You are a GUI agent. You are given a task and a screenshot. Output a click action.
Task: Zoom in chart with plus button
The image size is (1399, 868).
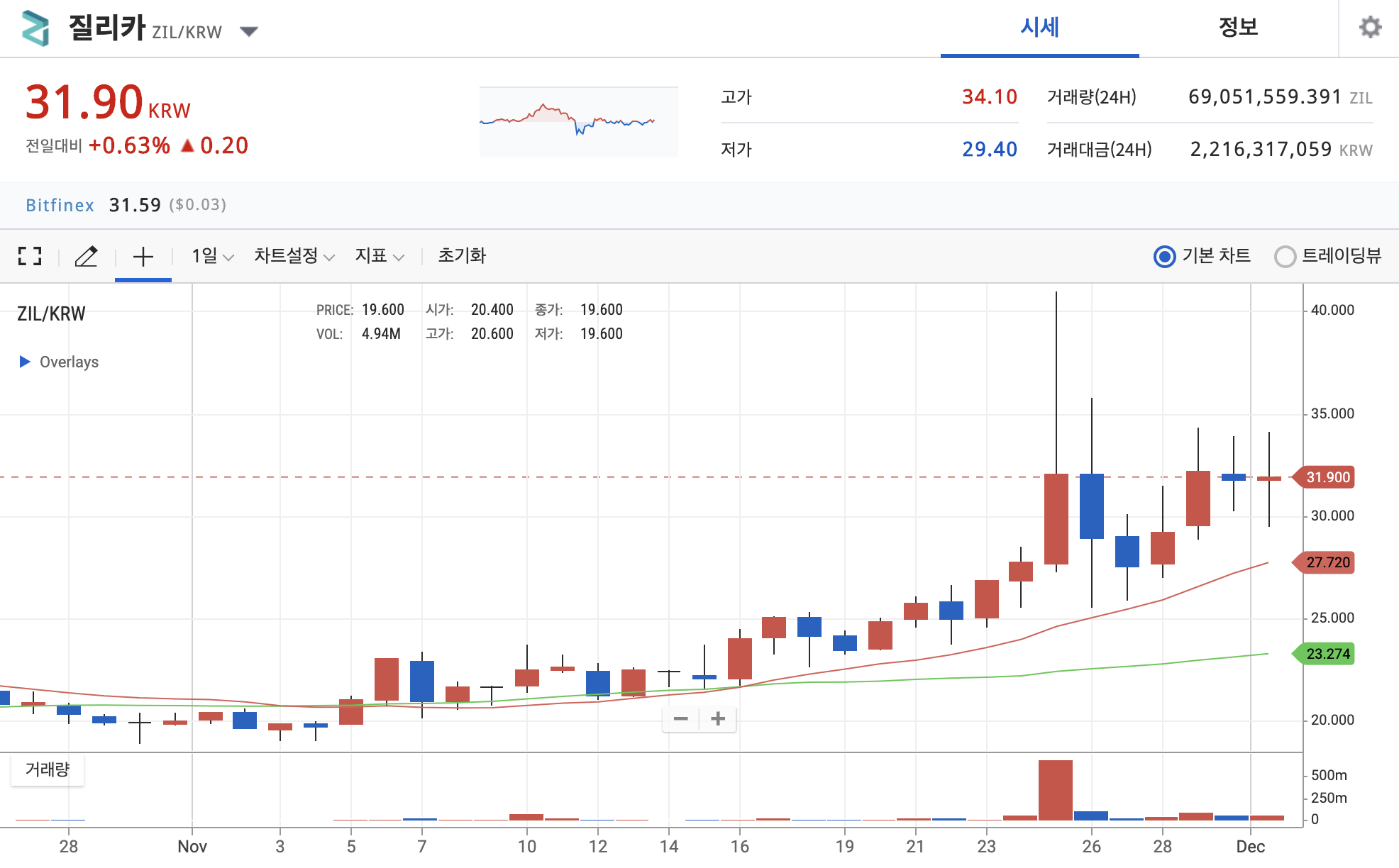(x=718, y=719)
